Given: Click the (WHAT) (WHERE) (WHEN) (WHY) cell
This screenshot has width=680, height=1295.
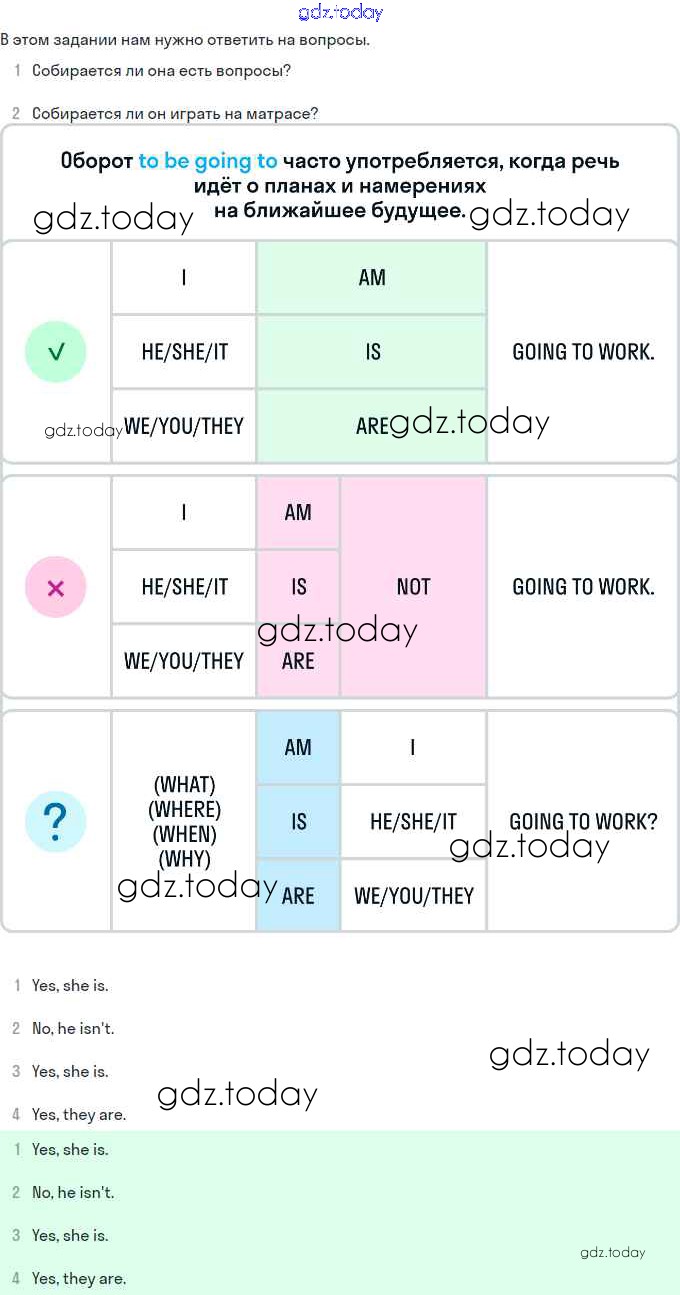Looking at the screenshot, I should 184,821.
